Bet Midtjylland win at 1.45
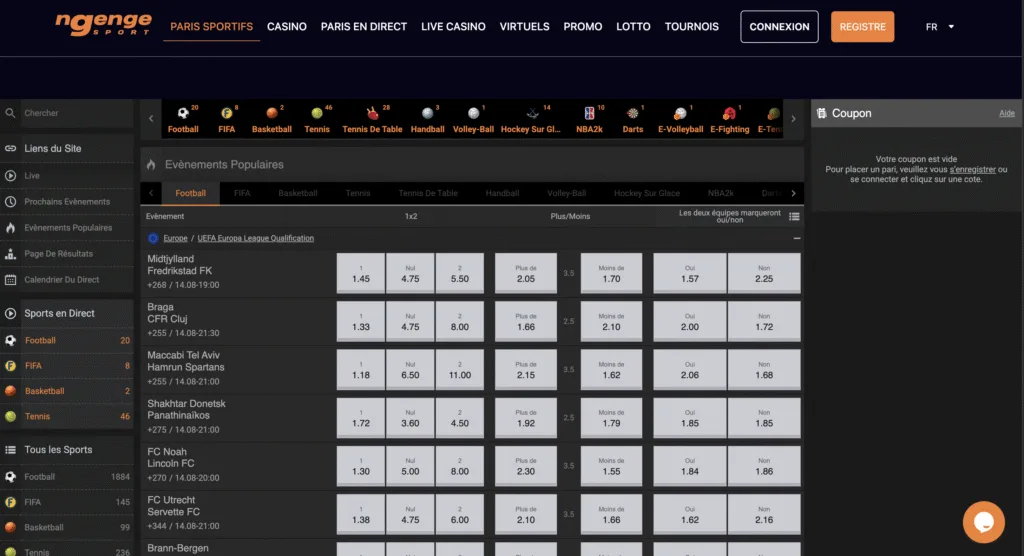1024x556 pixels. pyautogui.click(x=360, y=272)
